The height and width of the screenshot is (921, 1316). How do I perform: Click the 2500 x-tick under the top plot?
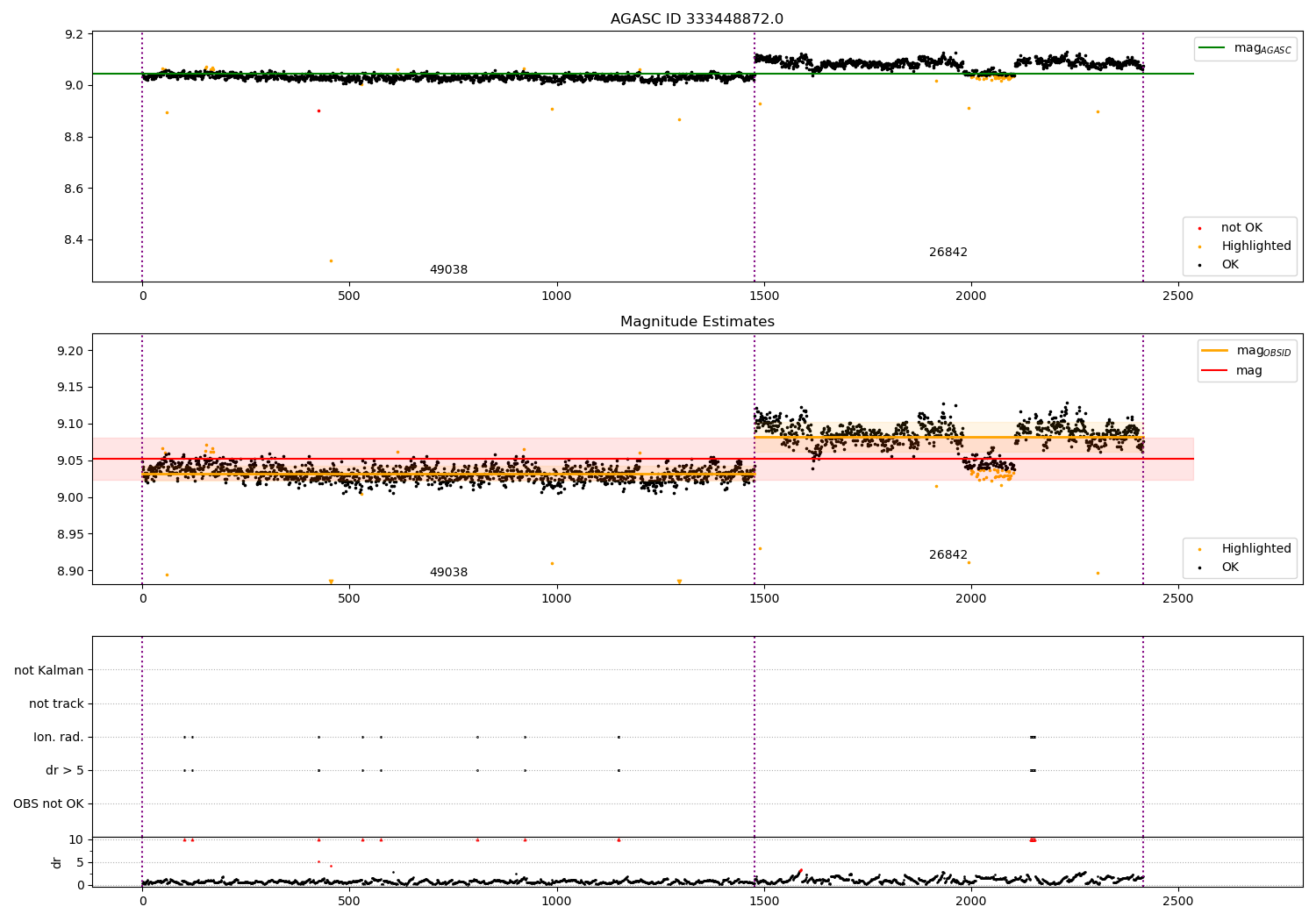pos(1178,296)
